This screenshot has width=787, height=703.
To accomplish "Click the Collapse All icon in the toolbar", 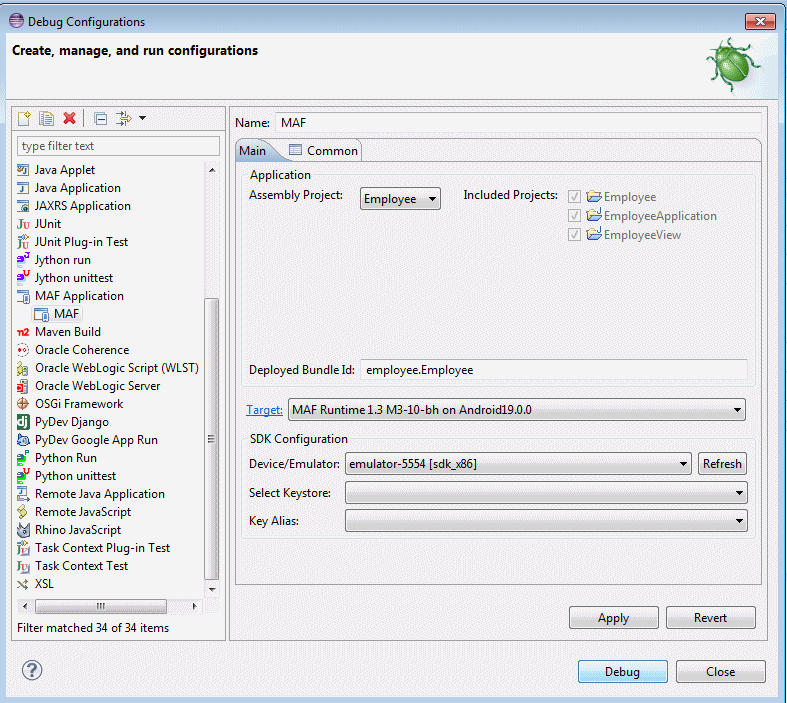I will click(x=100, y=119).
